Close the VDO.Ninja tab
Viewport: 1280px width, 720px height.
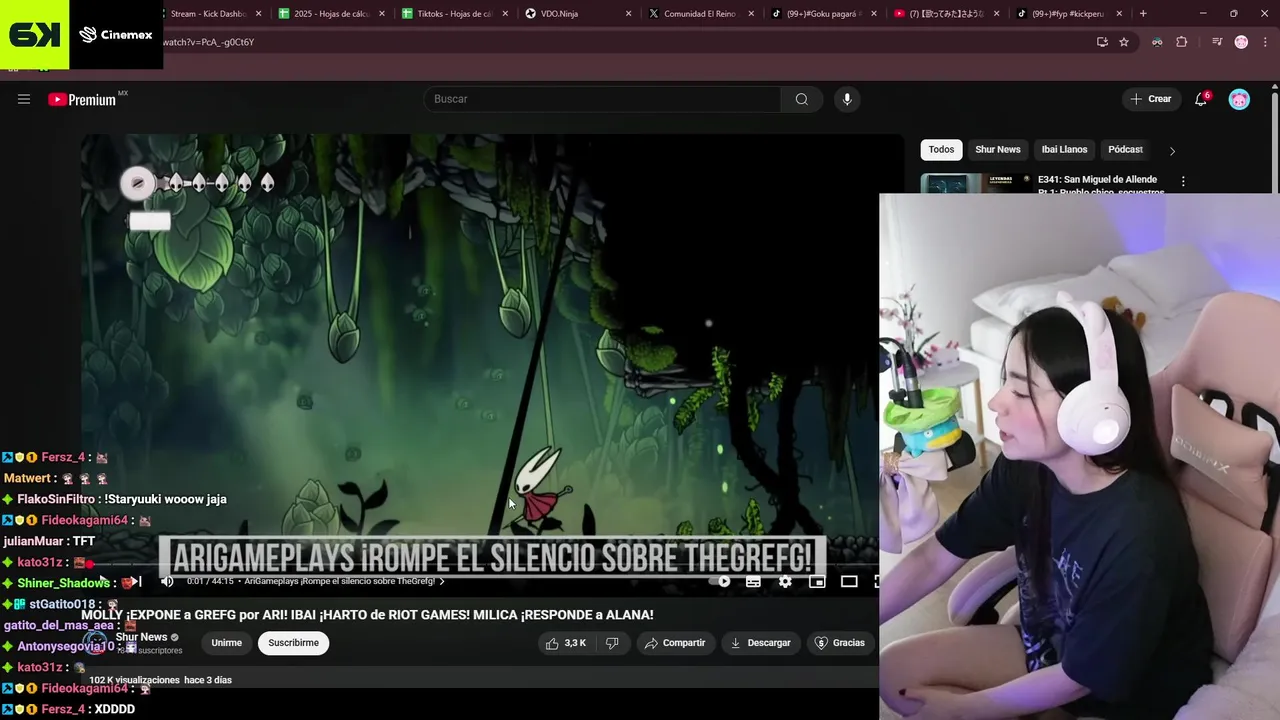[628, 14]
